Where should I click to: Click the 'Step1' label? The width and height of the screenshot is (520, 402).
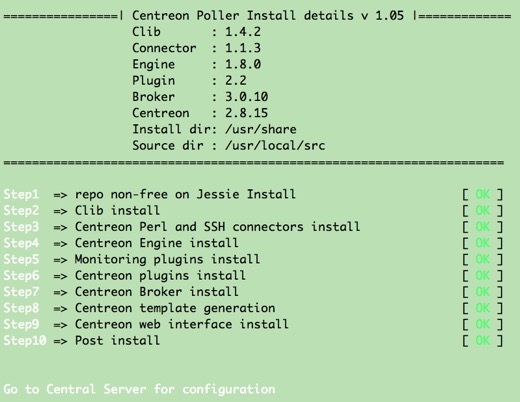21,194
